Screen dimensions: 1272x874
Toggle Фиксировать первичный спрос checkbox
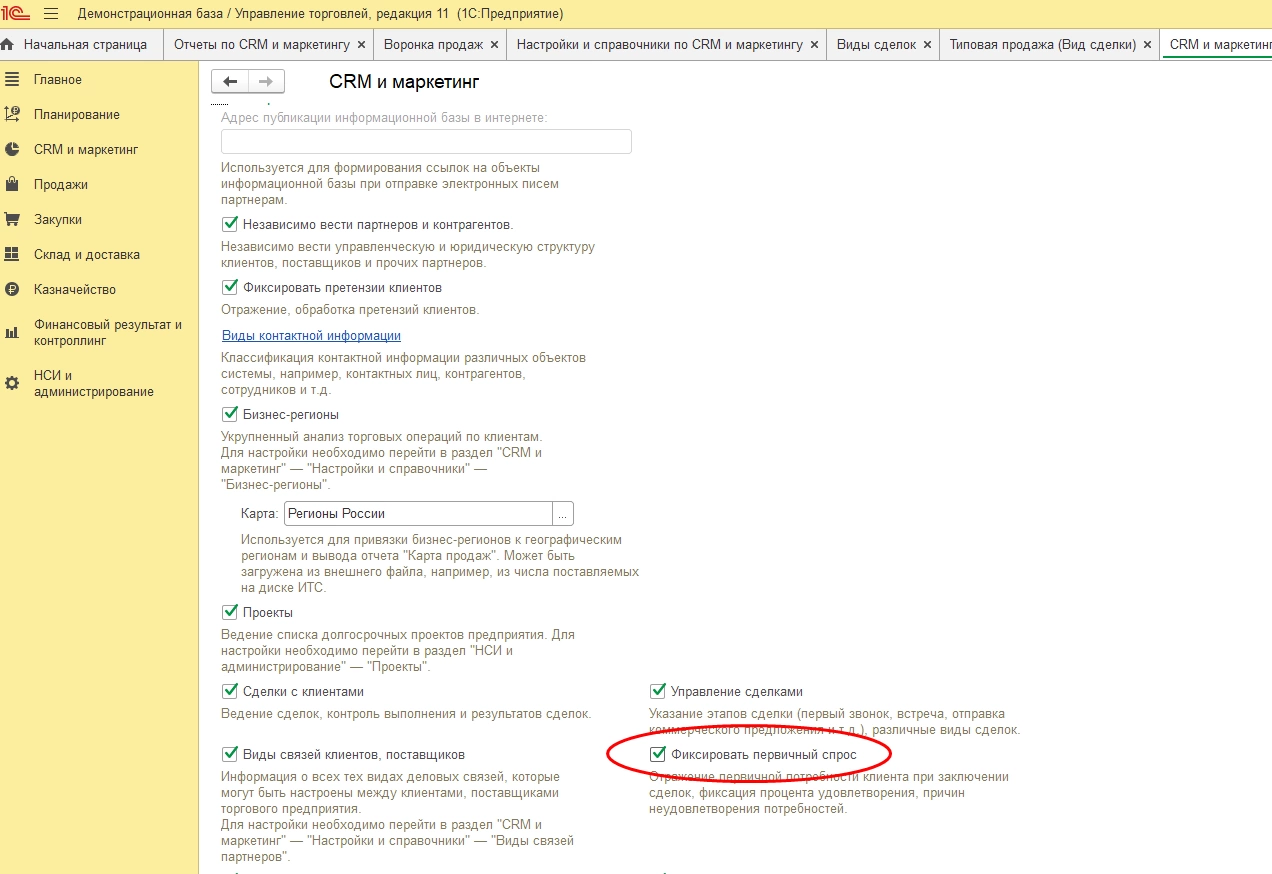658,754
